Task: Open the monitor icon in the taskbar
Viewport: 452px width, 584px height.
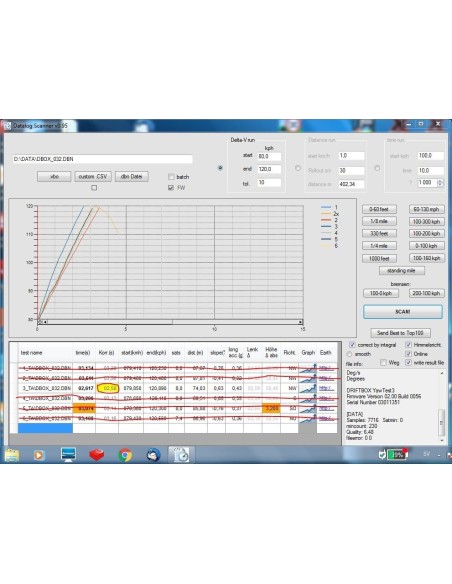Action: (68, 455)
